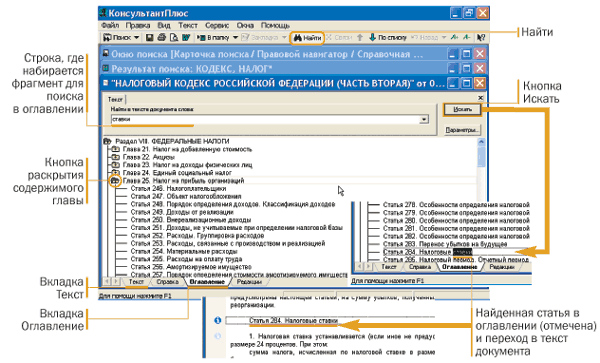Click the context help arrow-question icon
600x363 pixels.
pyautogui.click(x=481, y=37)
